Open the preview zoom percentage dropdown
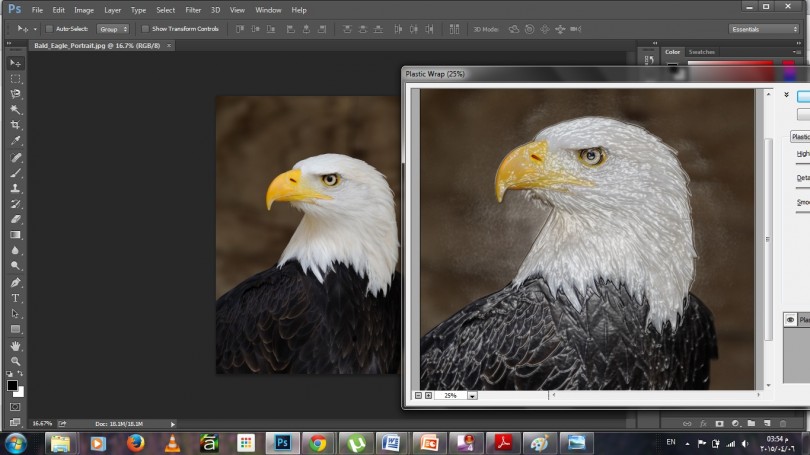This screenshot has height=455, width=810. [x=472, y=396]
